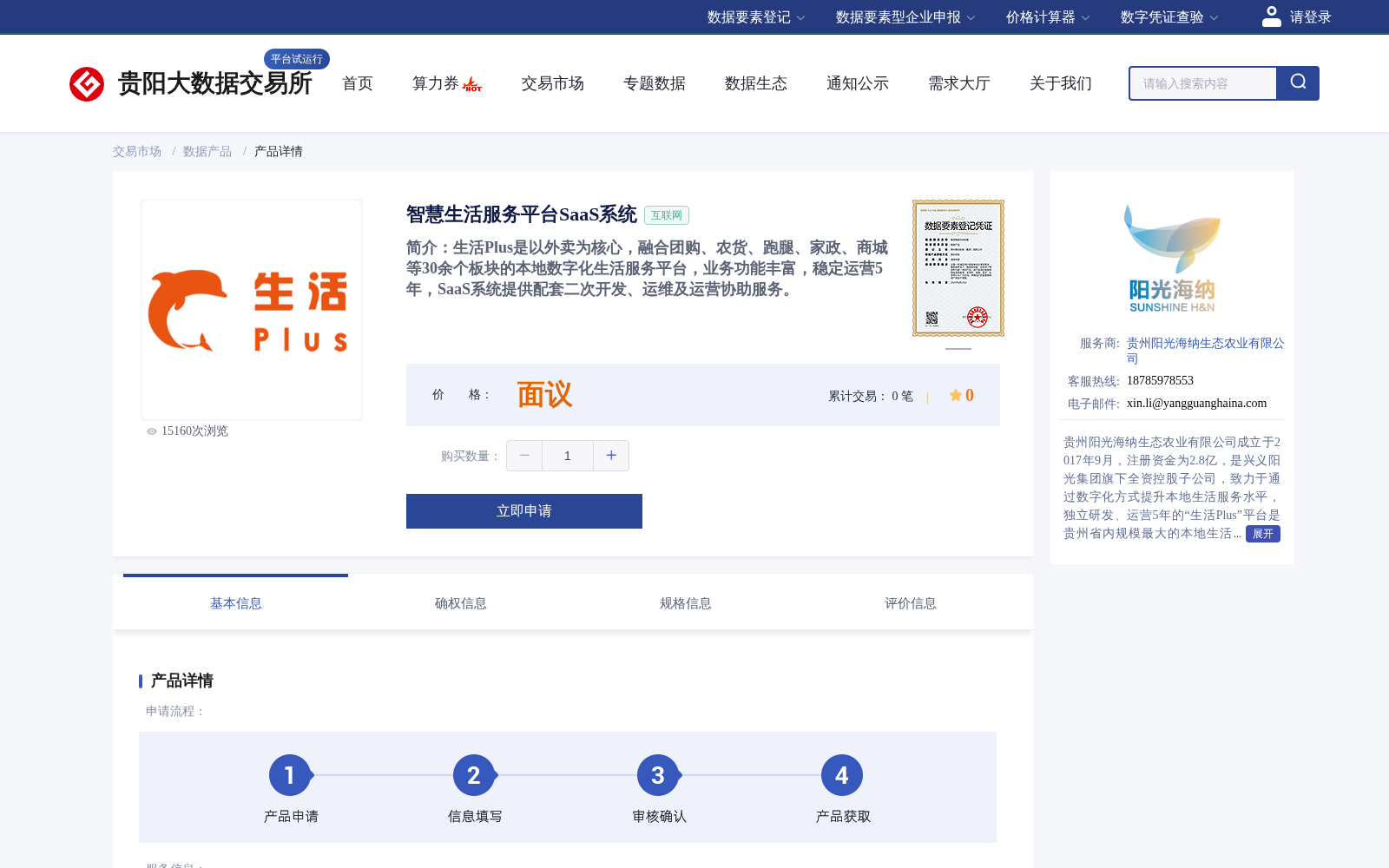Click 数据产品 breadcrumb link
The height and width of the screenshot is (868, 1389).
tap(207, 151)
